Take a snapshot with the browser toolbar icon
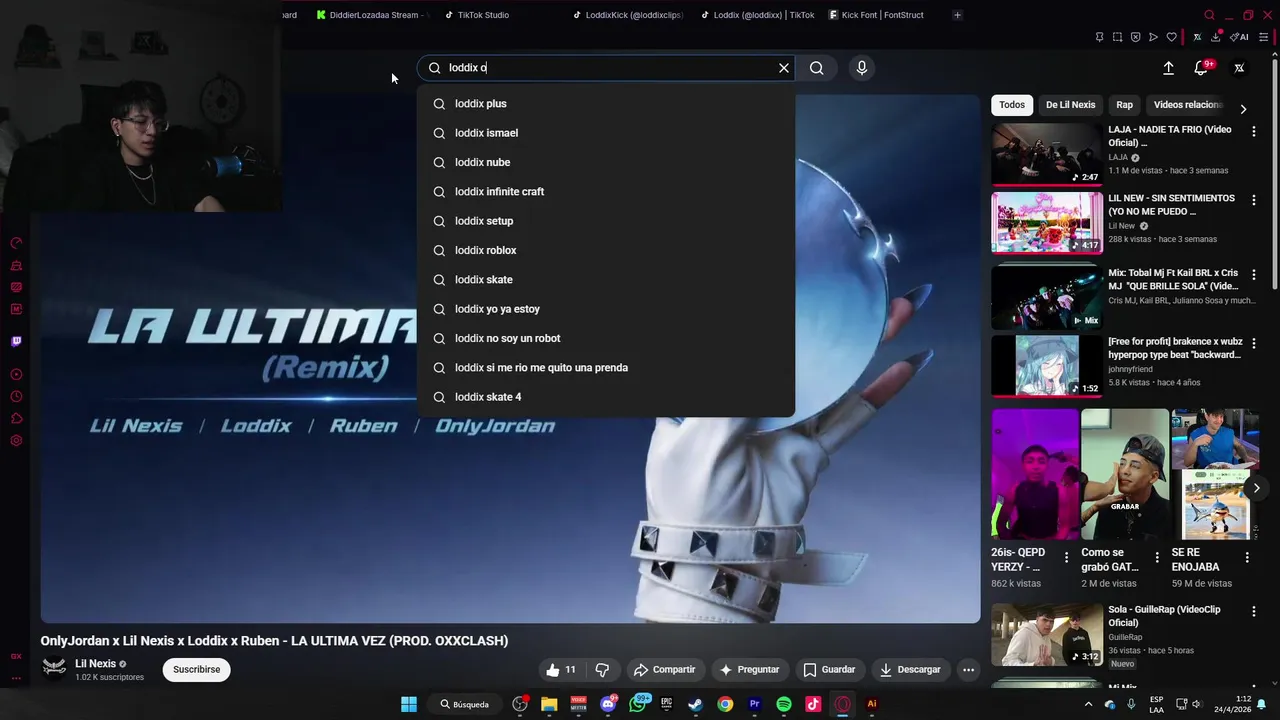Viewport: 1280px width, 720px height. click(x=1117, y=37)
